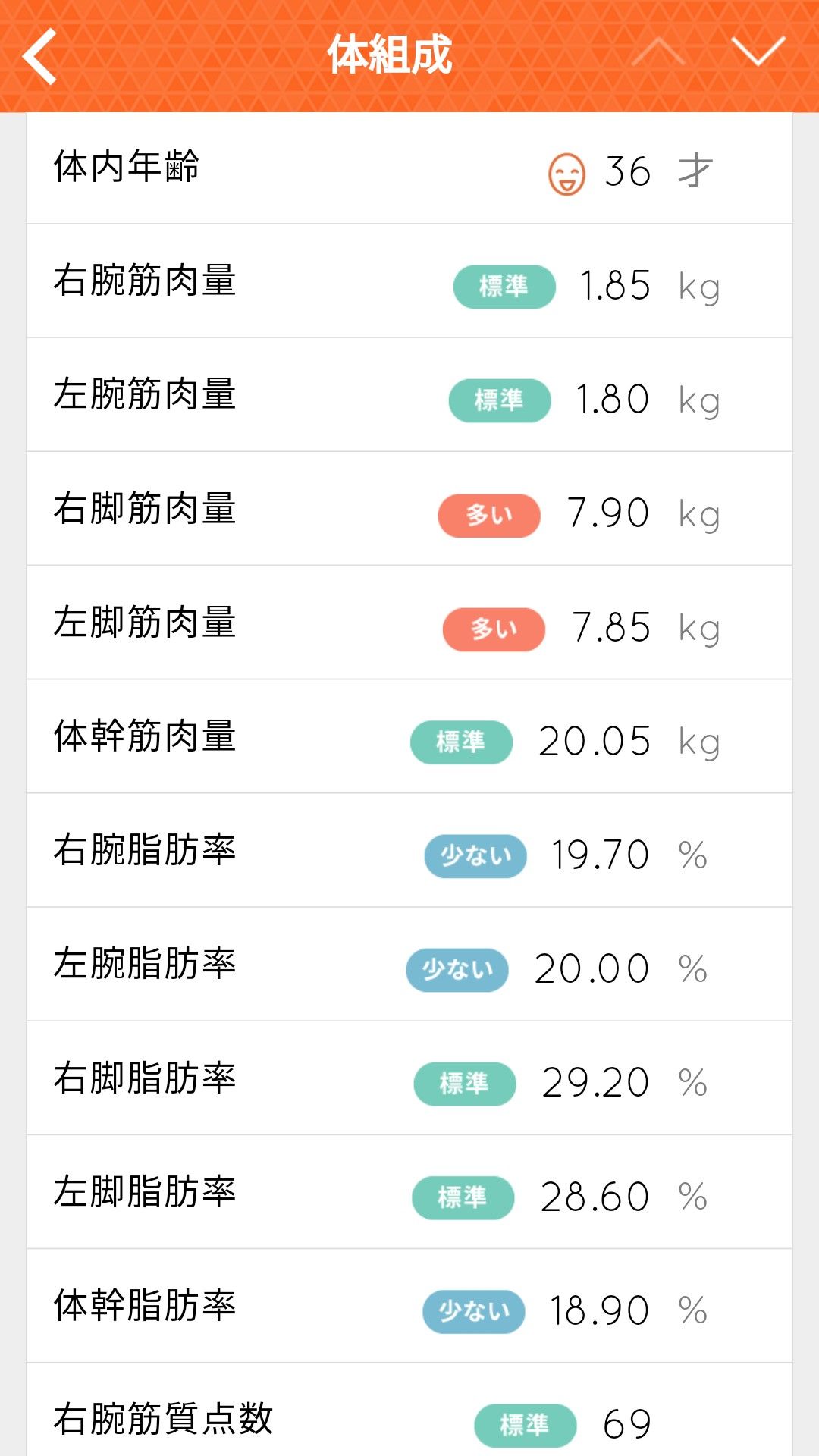Tap the back arrow in header
The width and height of the screenshot is (819, 1456).
click(40, 55)
